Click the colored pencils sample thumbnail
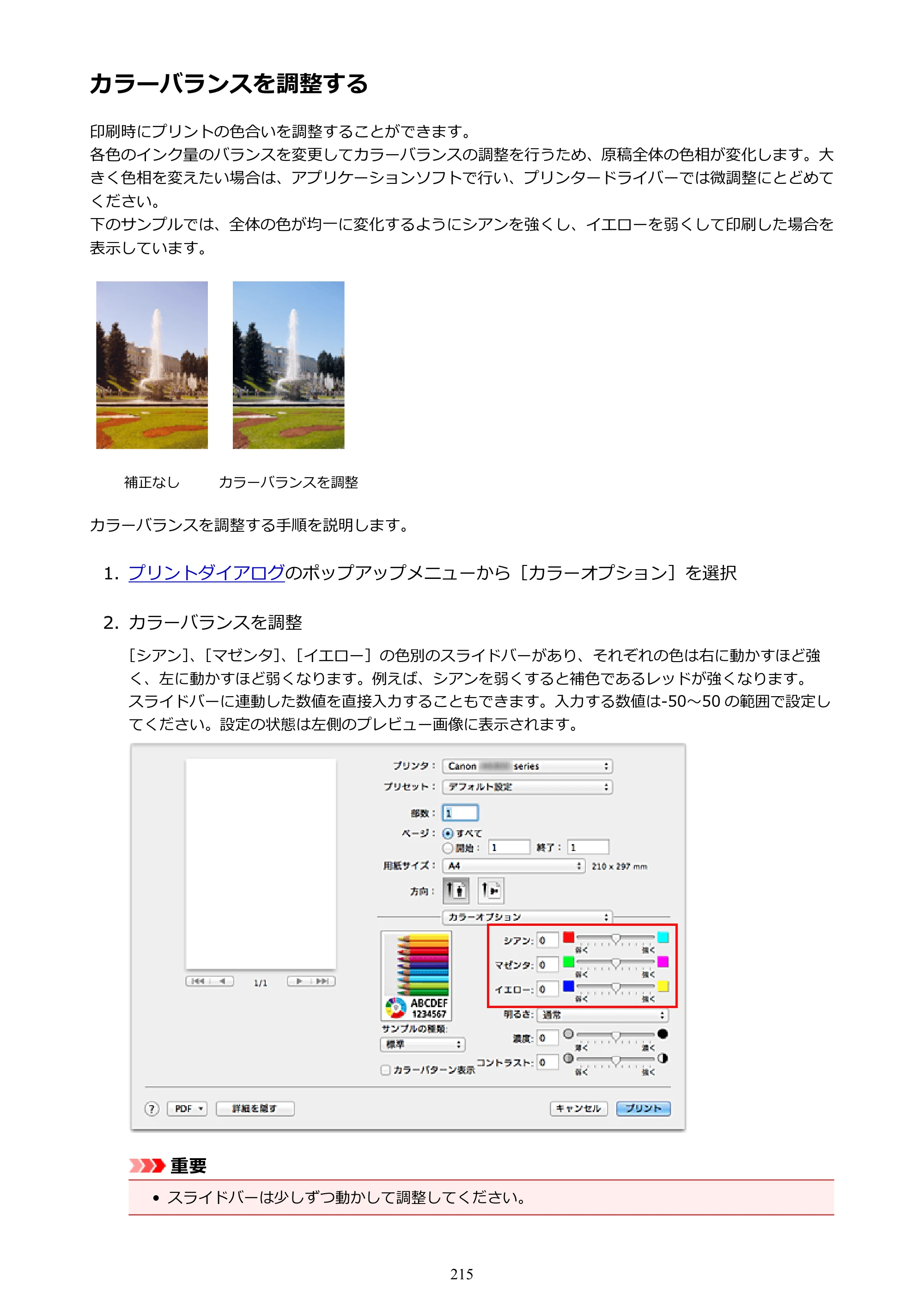Image resolution: width=924 pixels, height=1307 pixels. (x=417, y=976)
